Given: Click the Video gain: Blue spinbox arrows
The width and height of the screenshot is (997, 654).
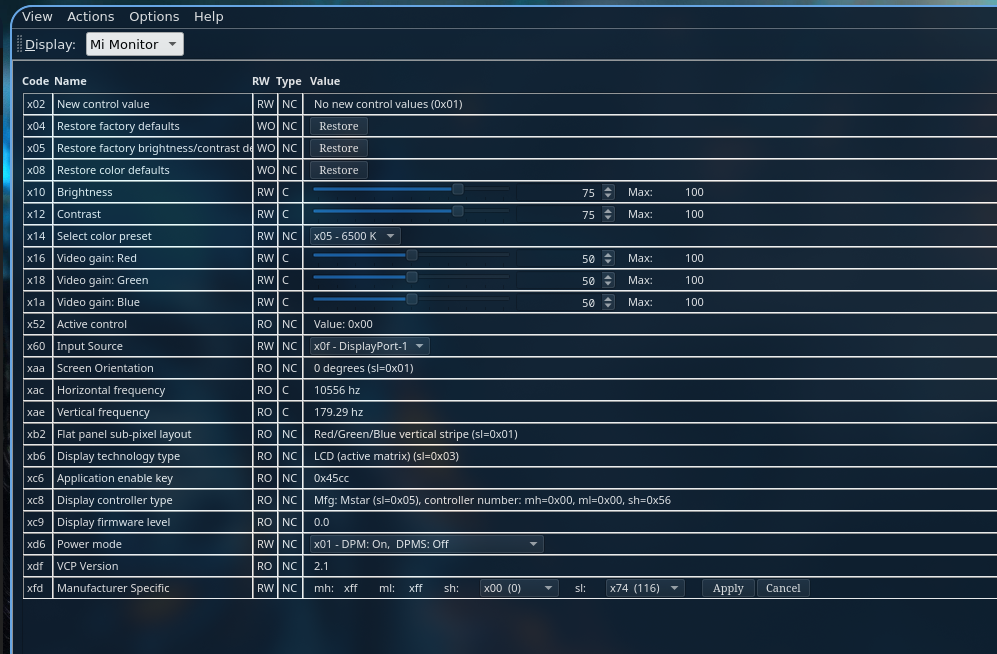Looking at the screenshot, I should pos(609,303).
